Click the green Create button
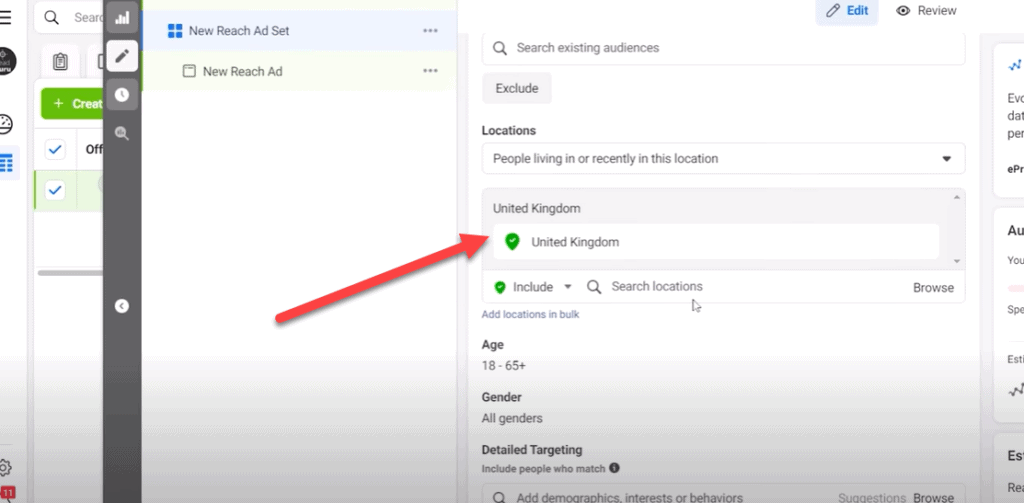The image size is (1024, 503). (72, 104)
